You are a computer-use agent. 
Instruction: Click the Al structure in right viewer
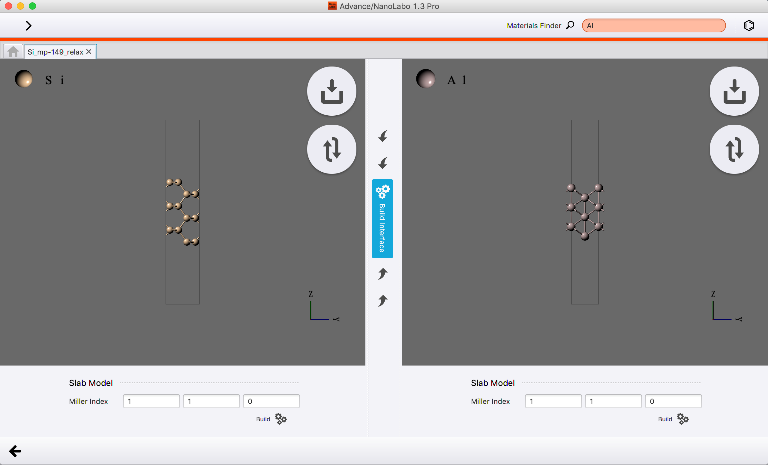pyautogui.click(x=585, y=212)
